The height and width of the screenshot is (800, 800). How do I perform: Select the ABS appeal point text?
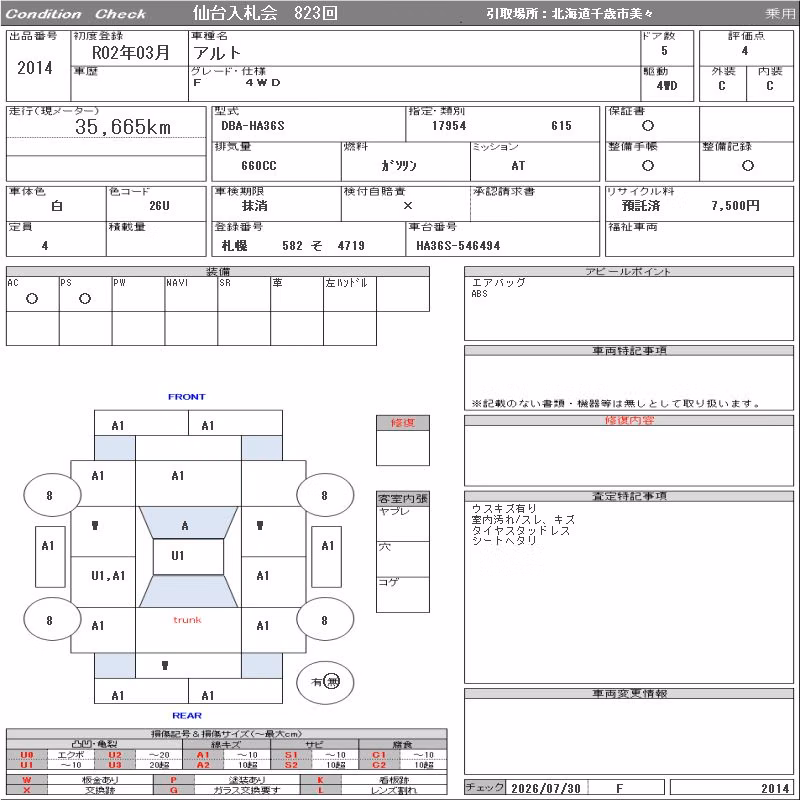[479, 294]
